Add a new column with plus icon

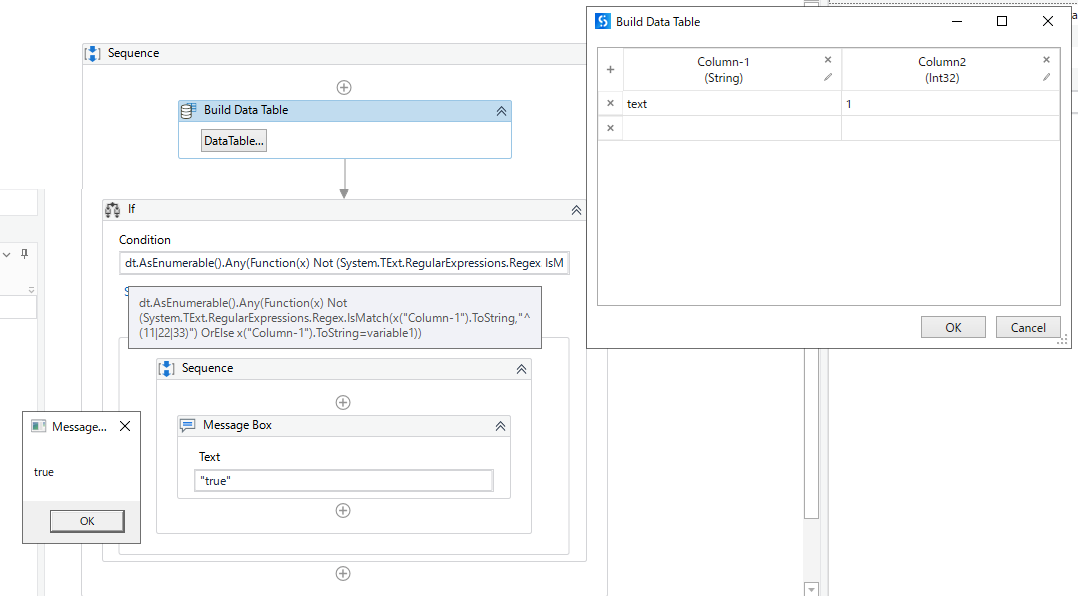point(610,69)
